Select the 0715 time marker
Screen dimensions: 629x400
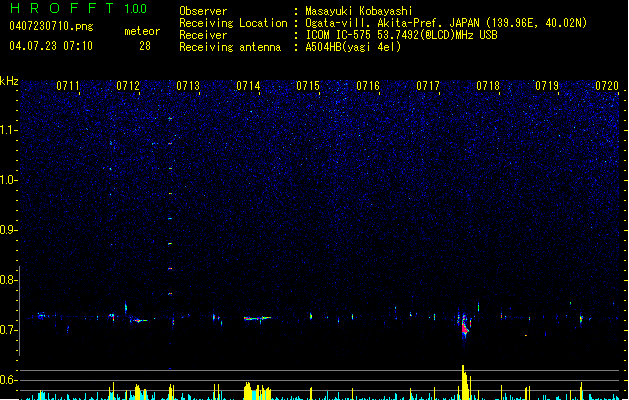click(308, 86)
